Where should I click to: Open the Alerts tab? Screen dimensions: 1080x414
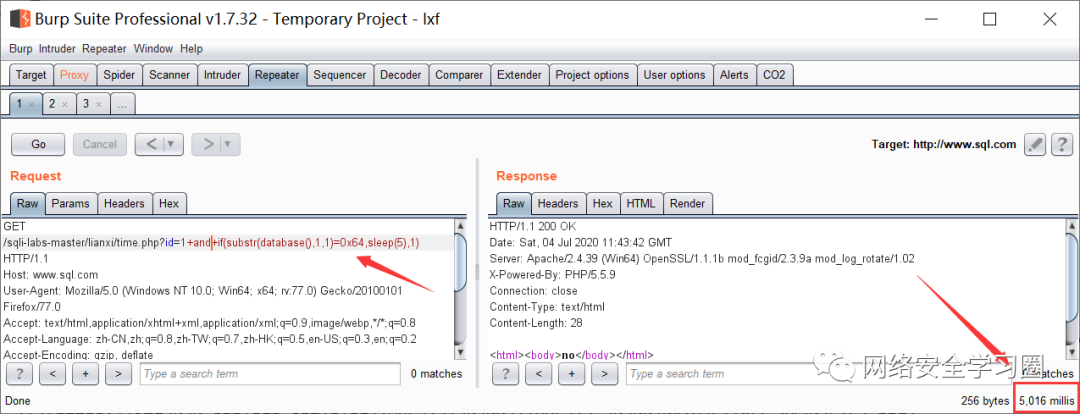coord(734,75)
